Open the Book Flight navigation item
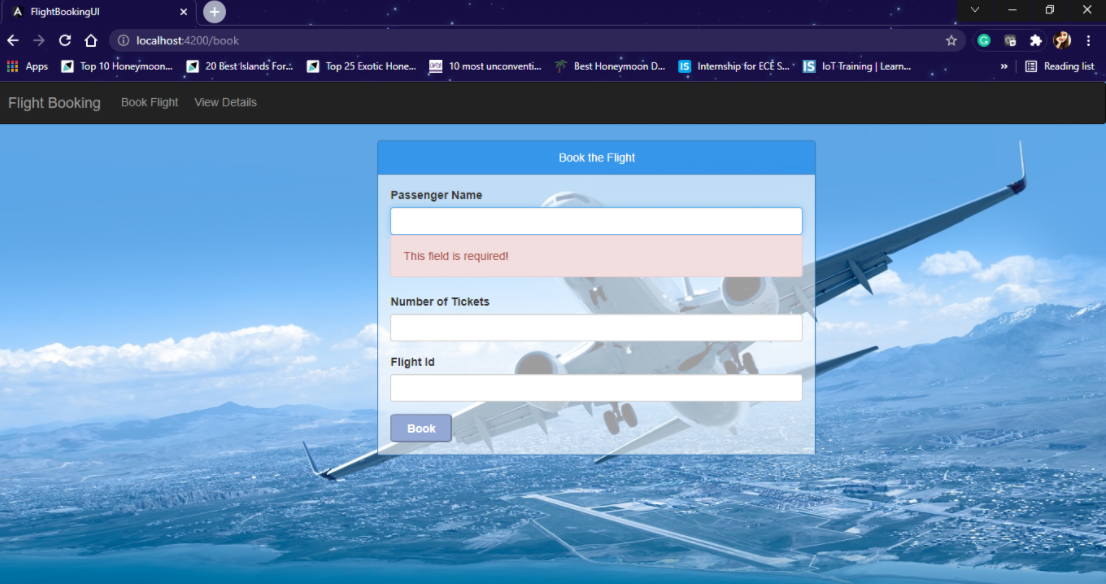The image size is (1106, 584). click(x=148, y=102)
